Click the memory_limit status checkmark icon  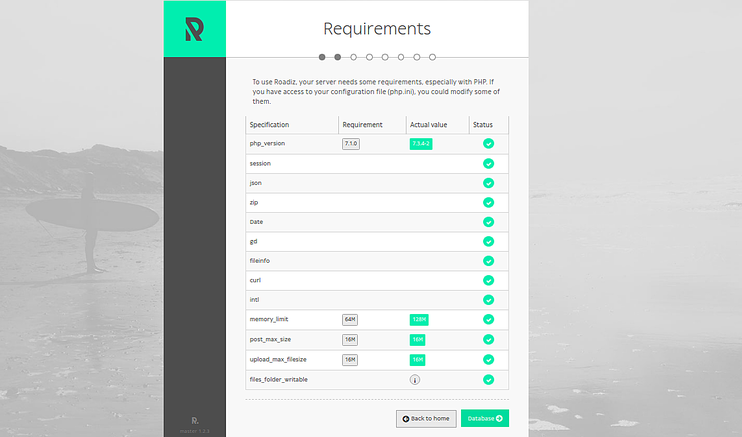tap(488, 319)
